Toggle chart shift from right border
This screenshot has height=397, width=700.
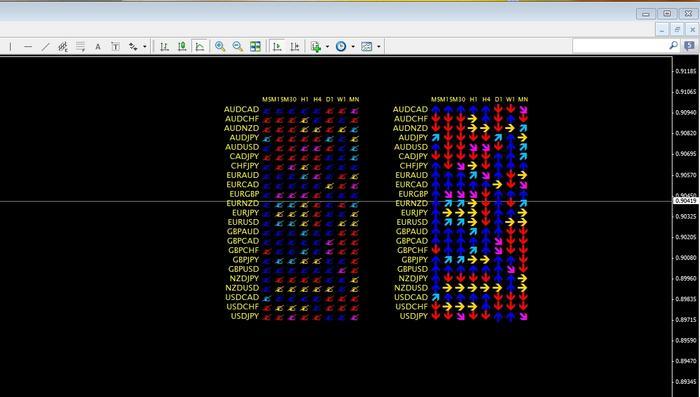pyautogui.click(x=295, y=46)
